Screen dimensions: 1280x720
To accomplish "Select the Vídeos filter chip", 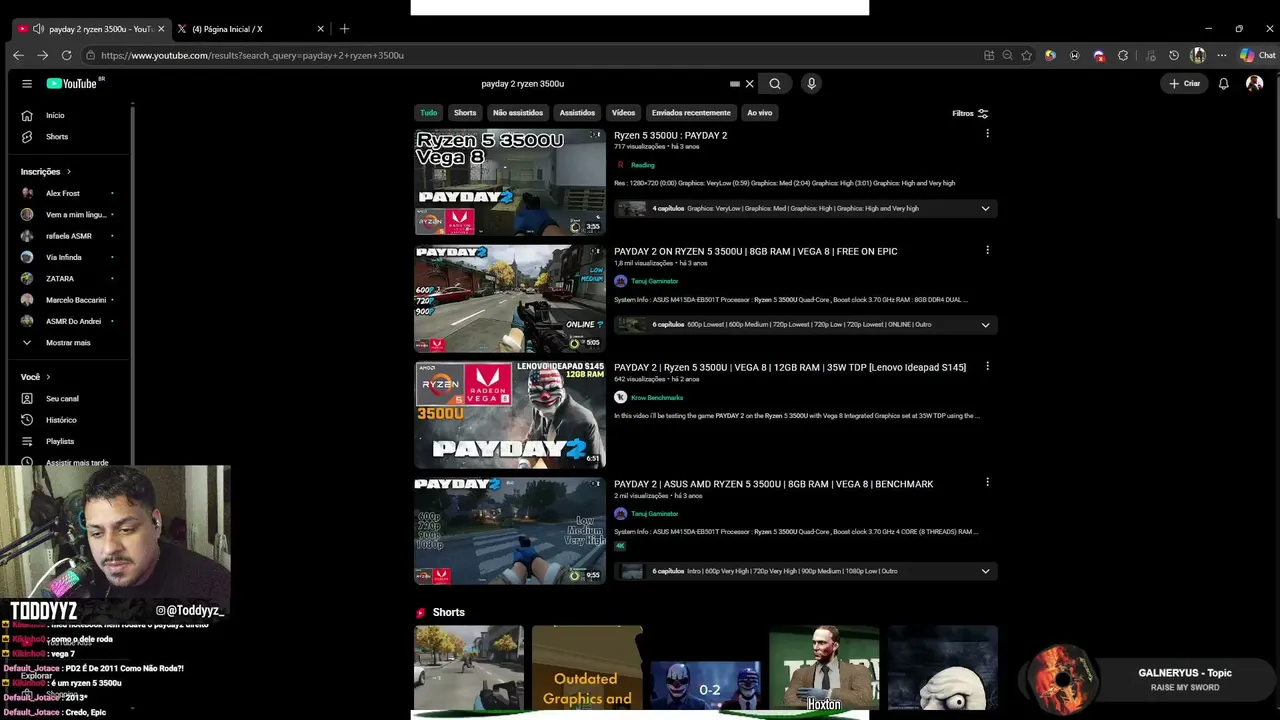I will click(x=624, y=113).
